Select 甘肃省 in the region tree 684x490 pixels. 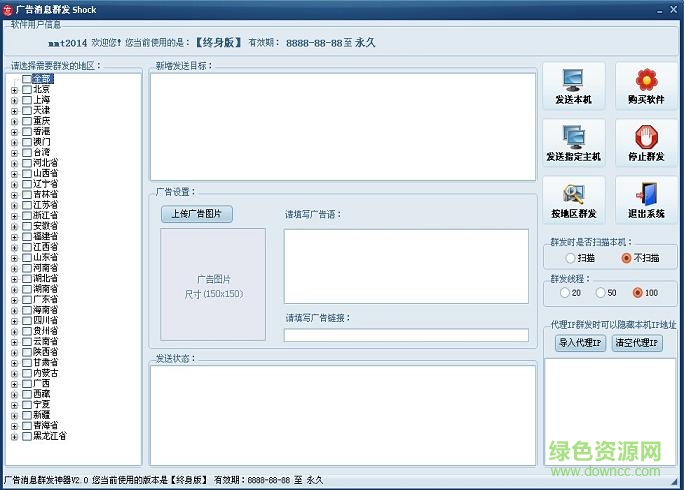[x=46, y=362]
